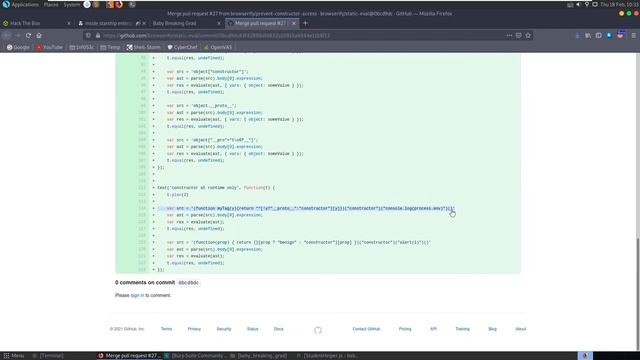Launch Firefox from the top panel icon
The image size is (640, 360).
[119, 4]
